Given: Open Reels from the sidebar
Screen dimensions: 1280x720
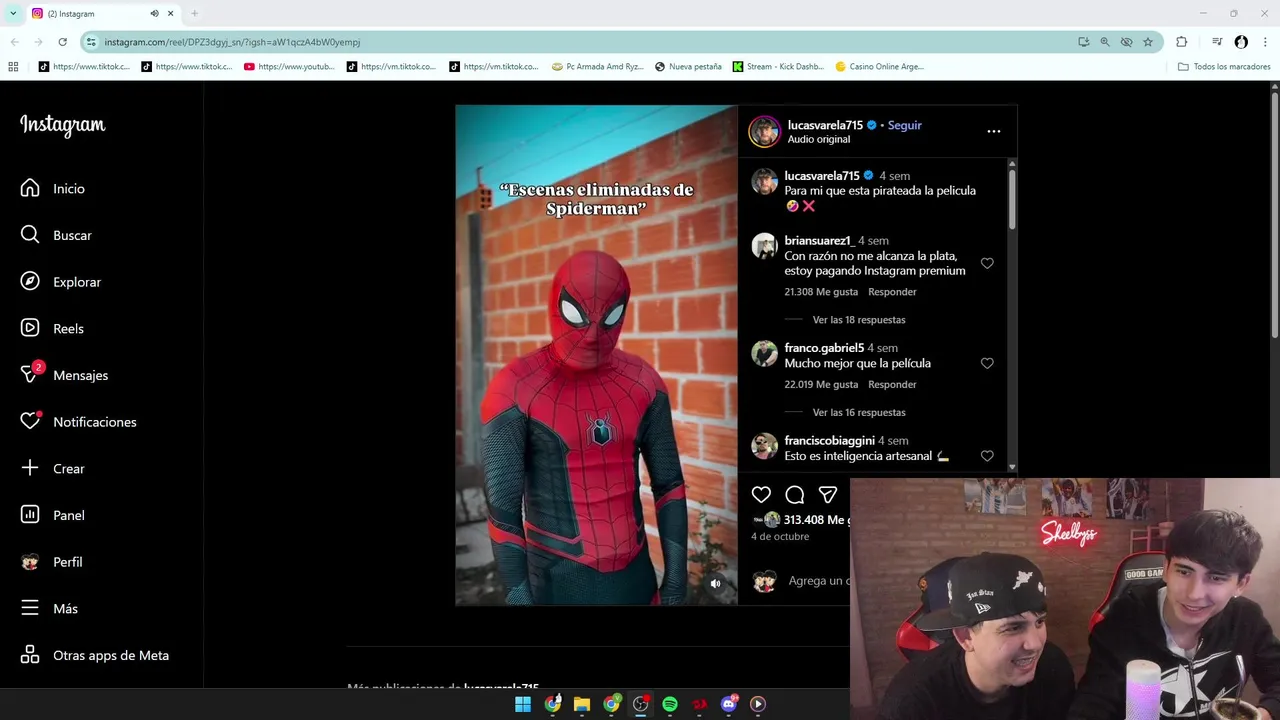Looking at the screenshot, I should (52, 328).
